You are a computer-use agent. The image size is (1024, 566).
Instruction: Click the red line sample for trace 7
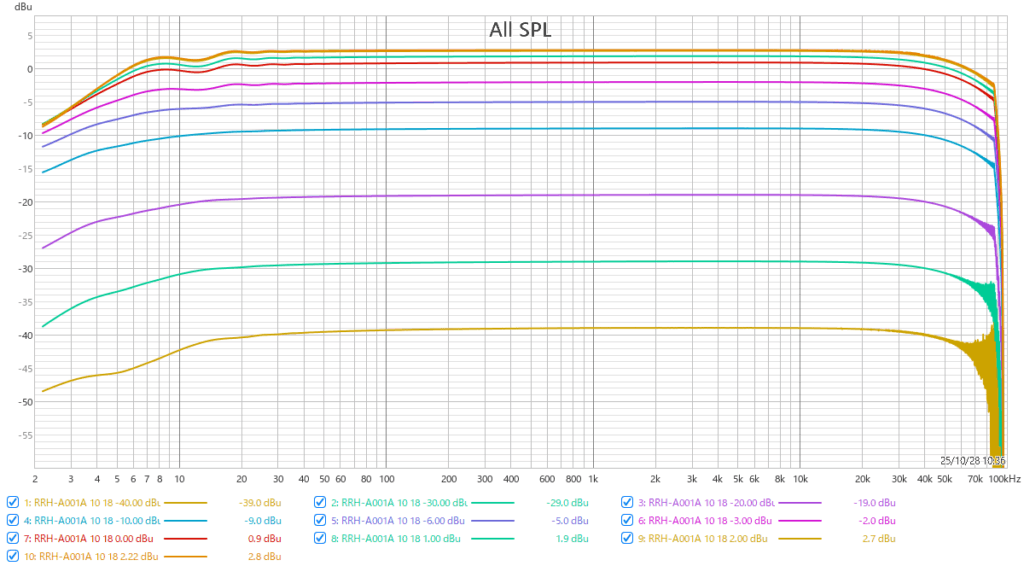tap(184, 538)
